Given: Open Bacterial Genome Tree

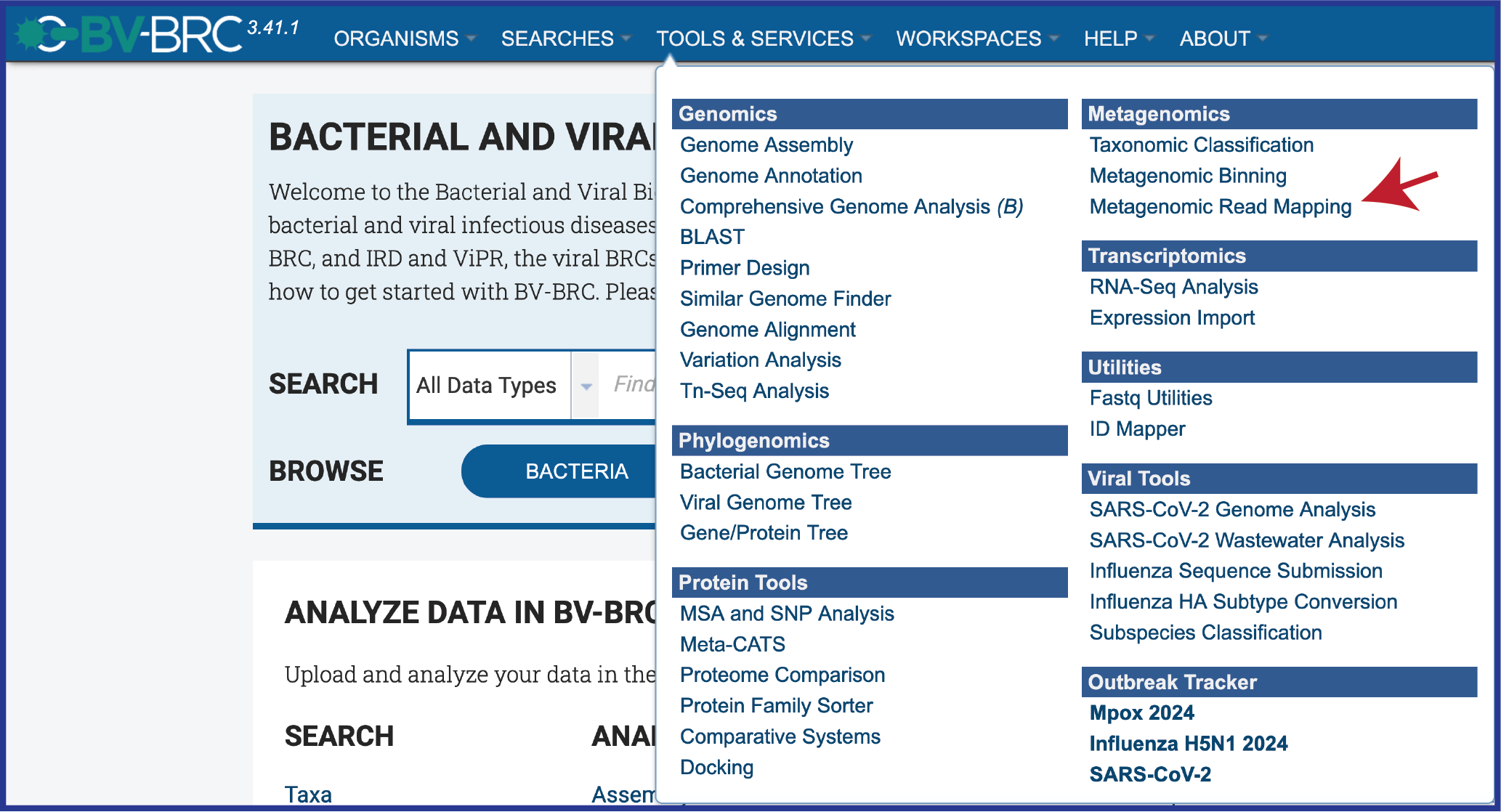Looking at the screenshot, I should tap(785, 472).
